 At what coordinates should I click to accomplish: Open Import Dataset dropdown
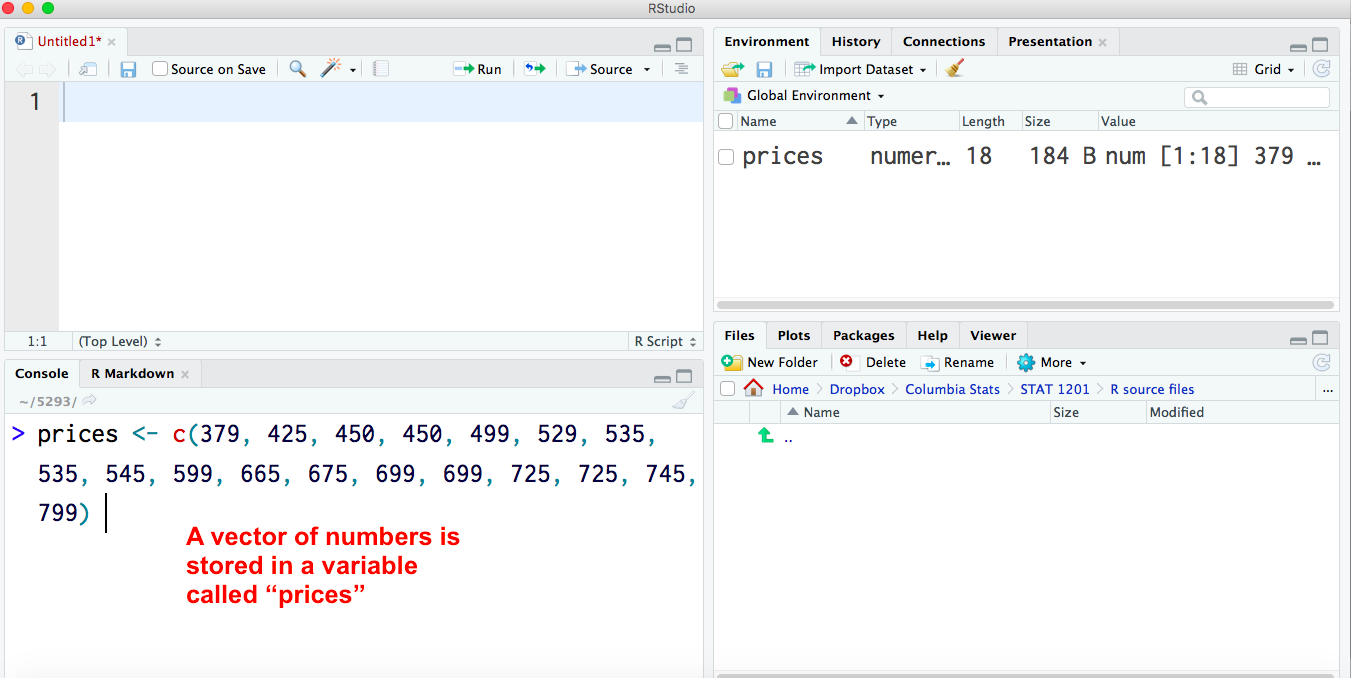[x=860, y=69]
